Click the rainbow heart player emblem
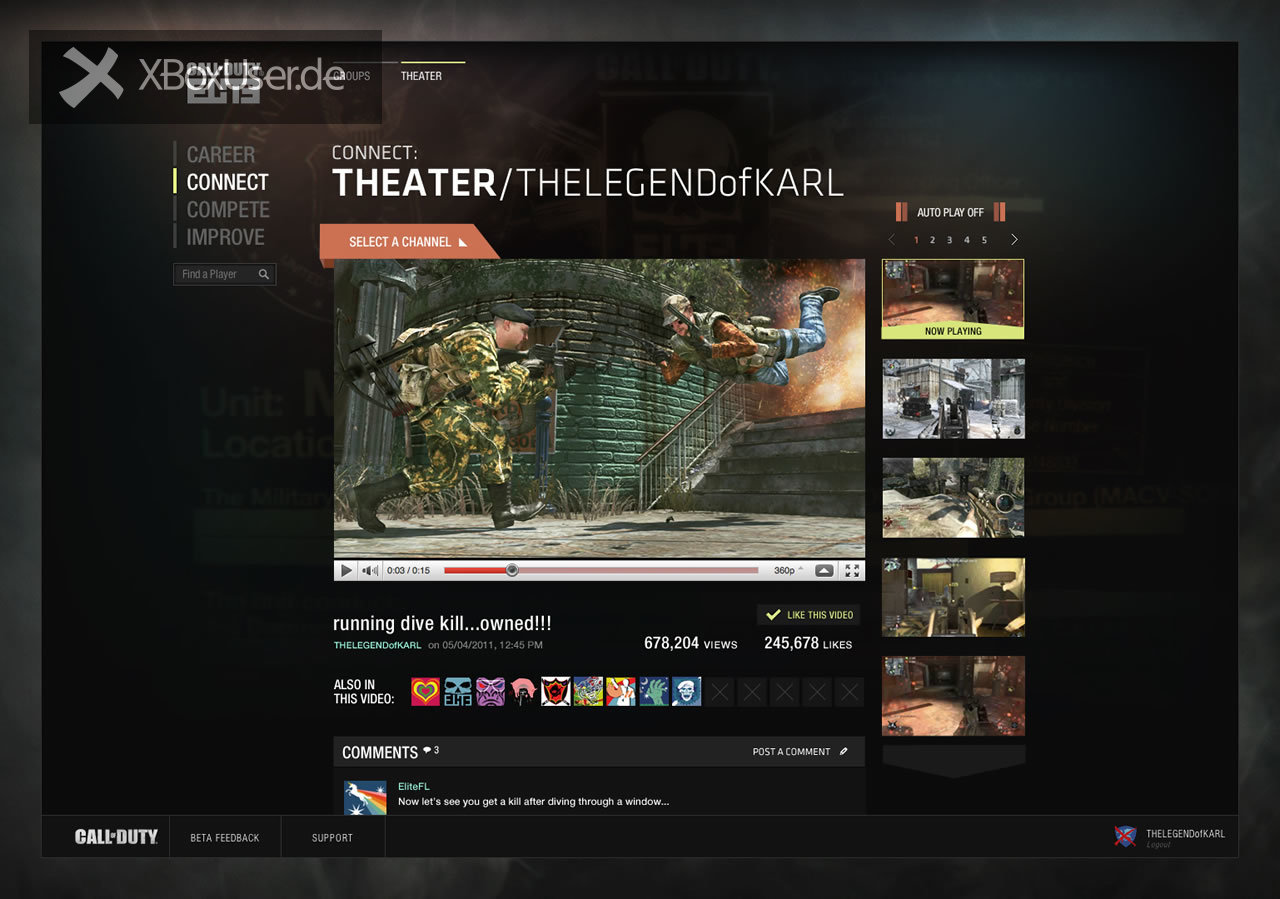Screen dimensions: 1280x899 tap(425, 691)
